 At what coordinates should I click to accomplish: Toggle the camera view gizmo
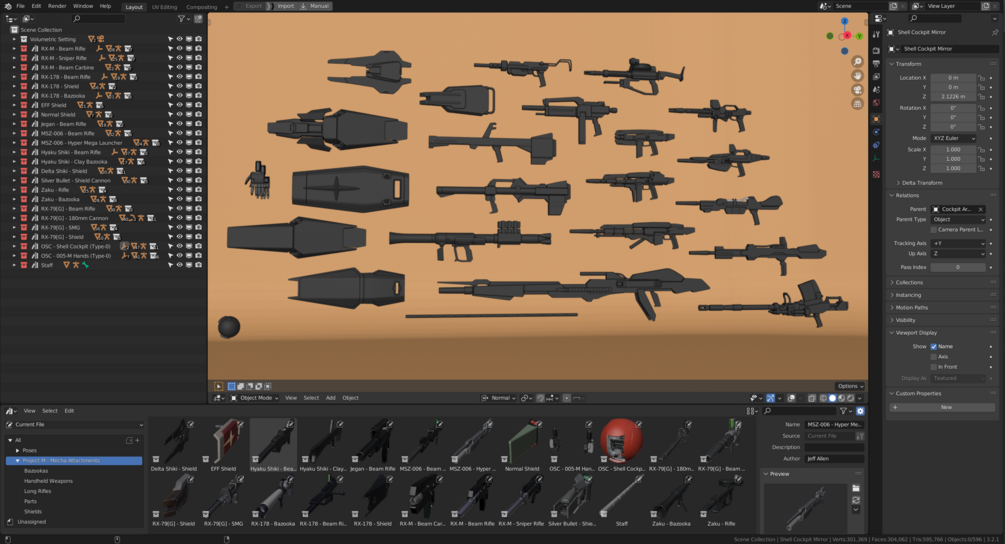coord(857,90)
